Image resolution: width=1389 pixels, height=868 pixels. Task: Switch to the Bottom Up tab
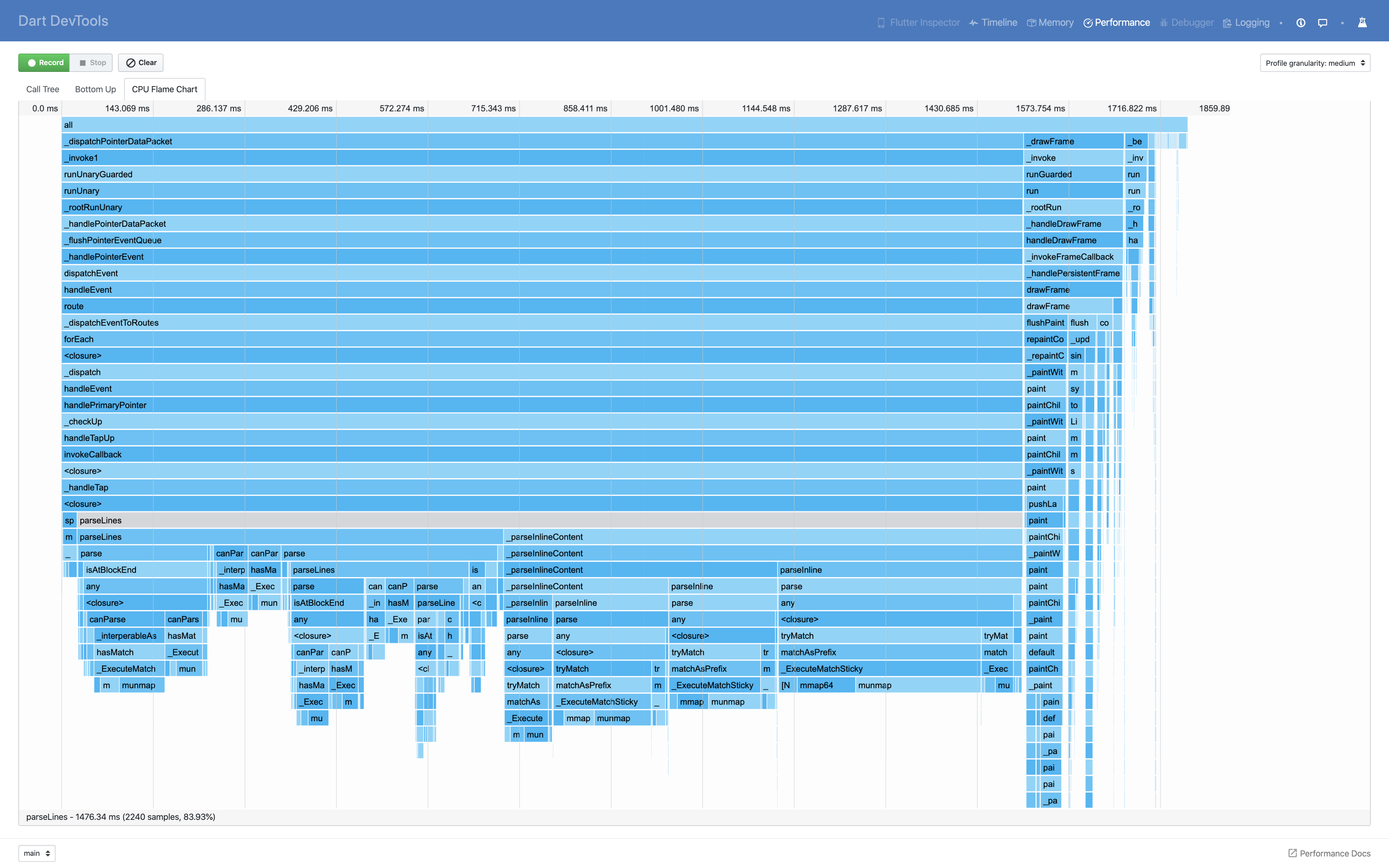[95, 89]
